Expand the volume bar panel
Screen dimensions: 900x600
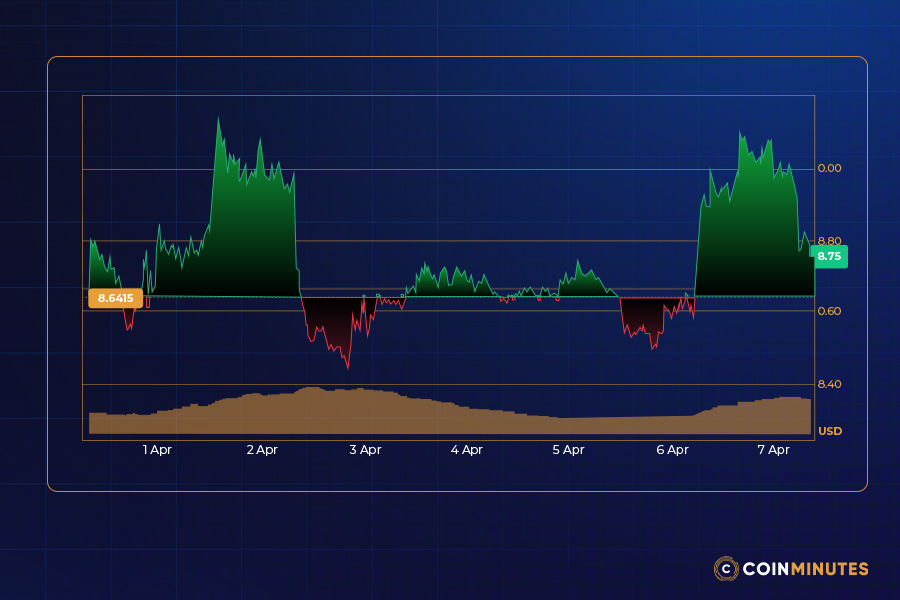point(450,410)
